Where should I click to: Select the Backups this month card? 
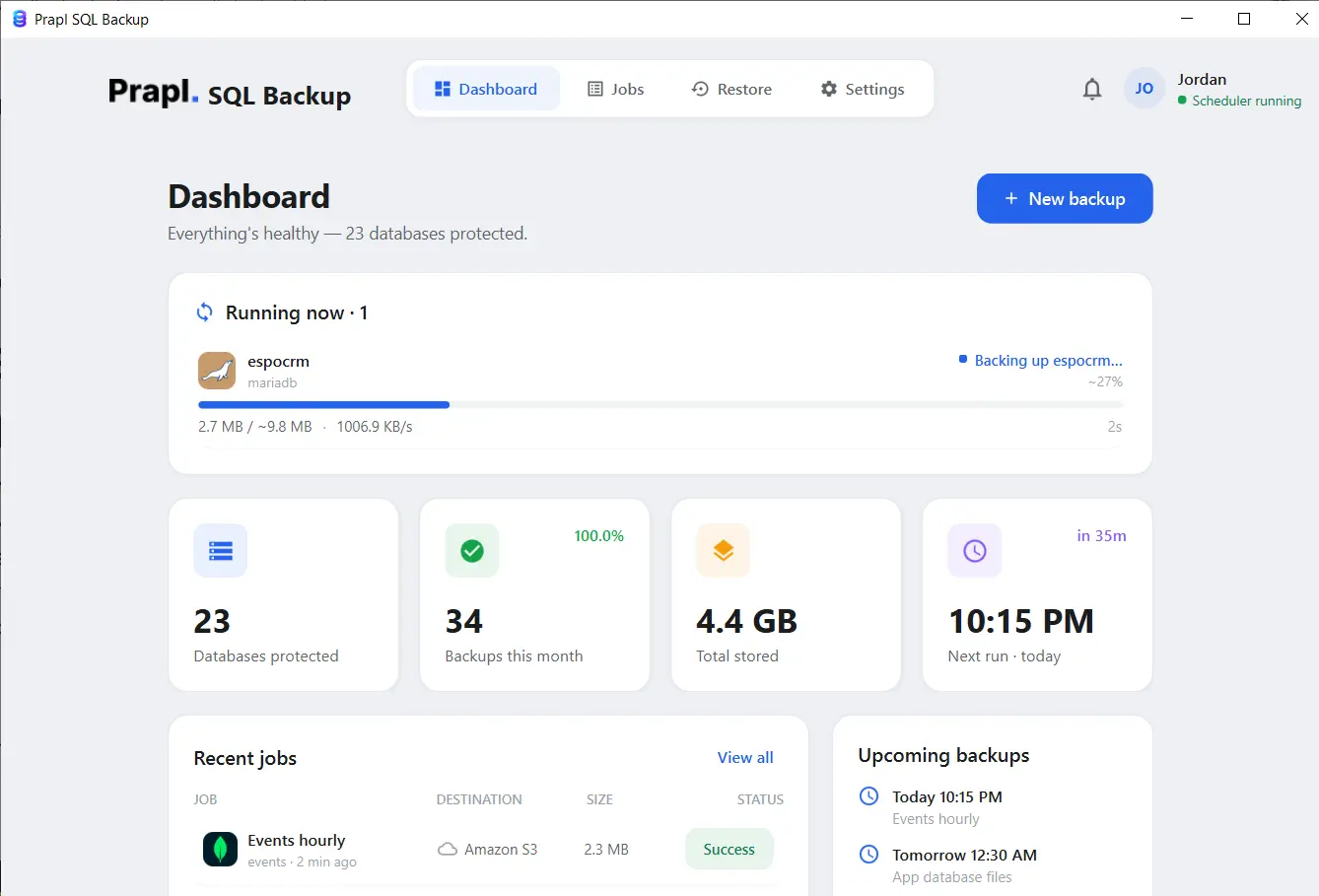click(535, 594)
